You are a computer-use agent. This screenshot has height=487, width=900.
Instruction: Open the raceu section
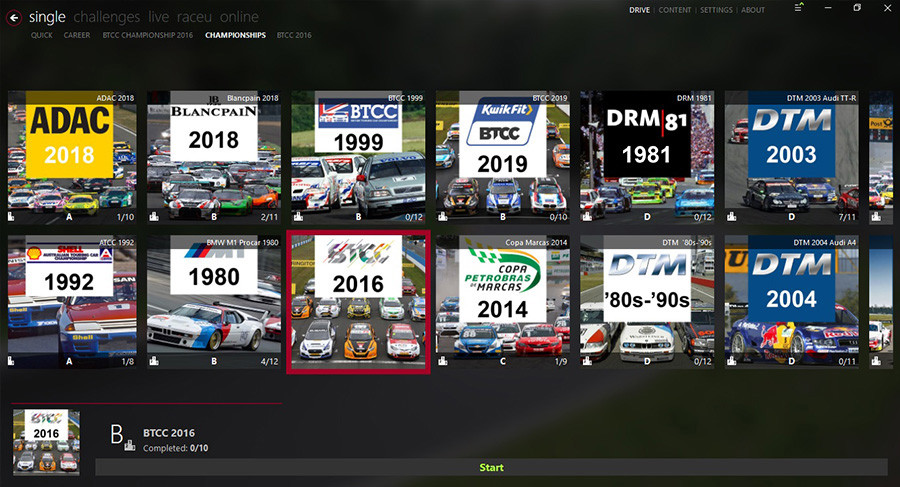(x=194, y=17)
